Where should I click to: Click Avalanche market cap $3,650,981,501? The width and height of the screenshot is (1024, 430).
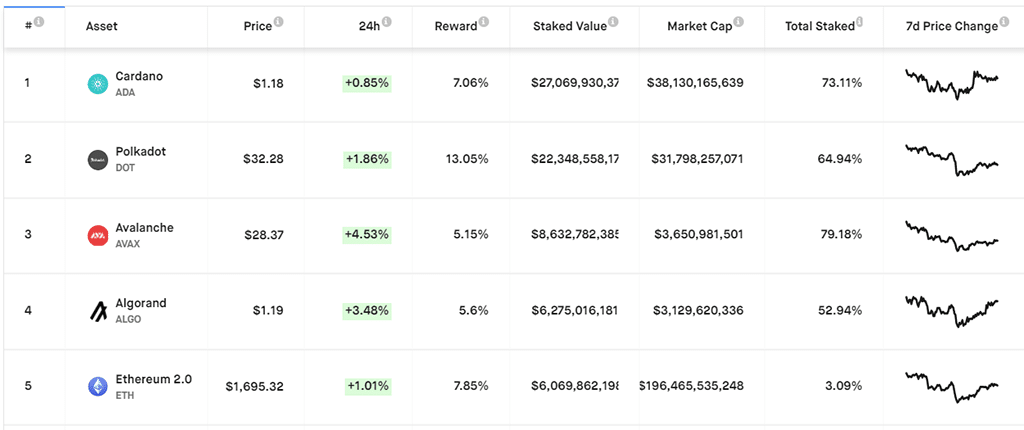[x=701, y=235]
